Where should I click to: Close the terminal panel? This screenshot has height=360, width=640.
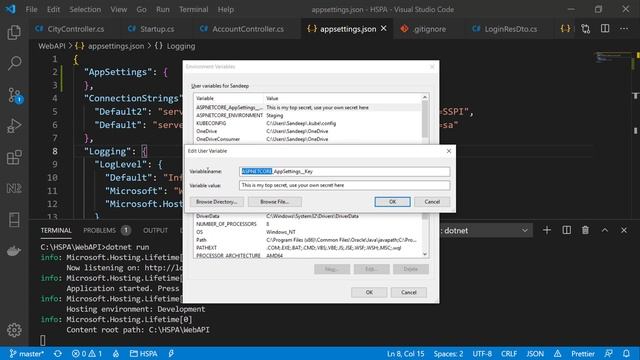coord(624,231)
